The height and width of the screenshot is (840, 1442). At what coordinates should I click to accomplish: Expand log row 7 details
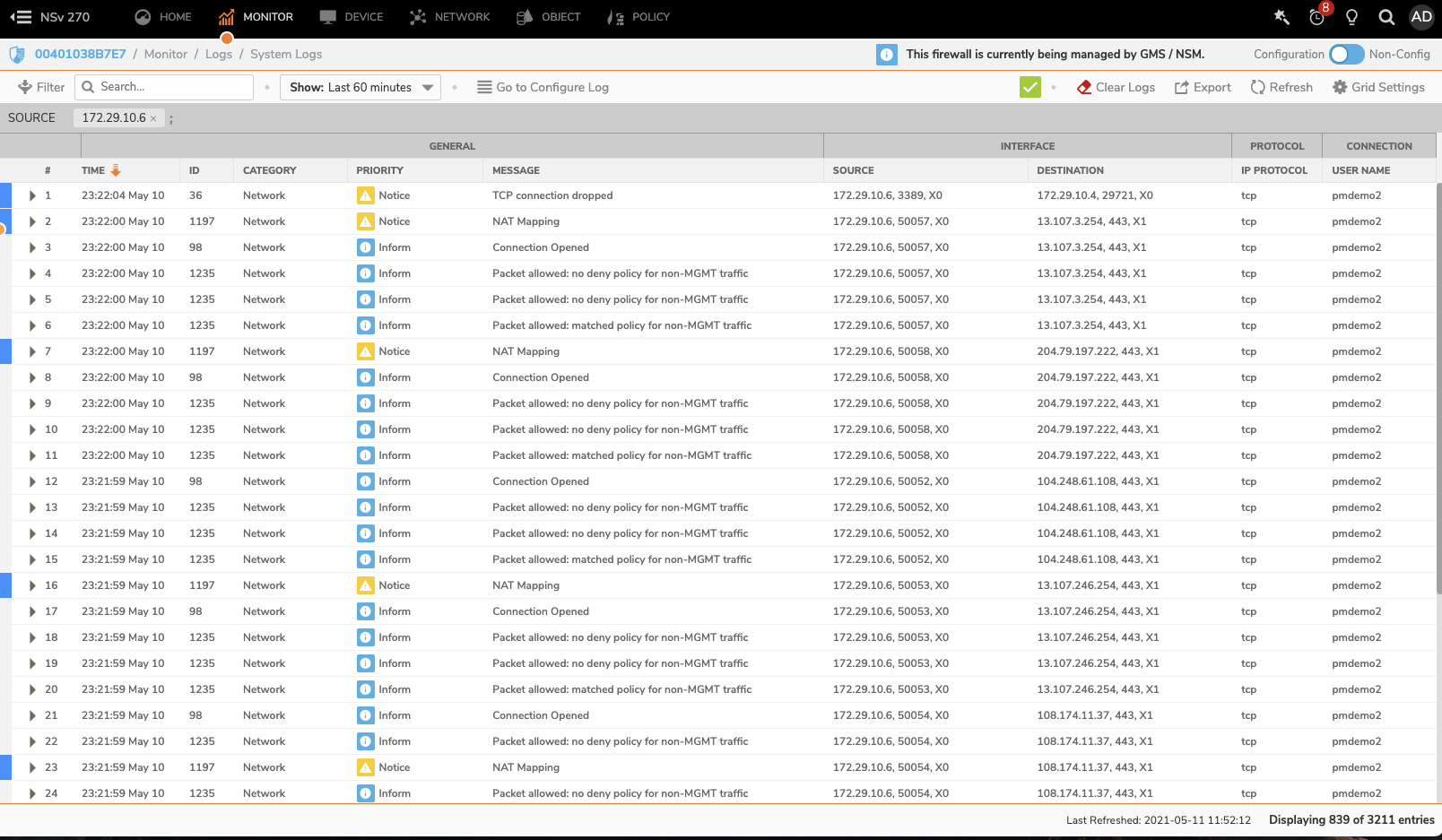(32, 351)
